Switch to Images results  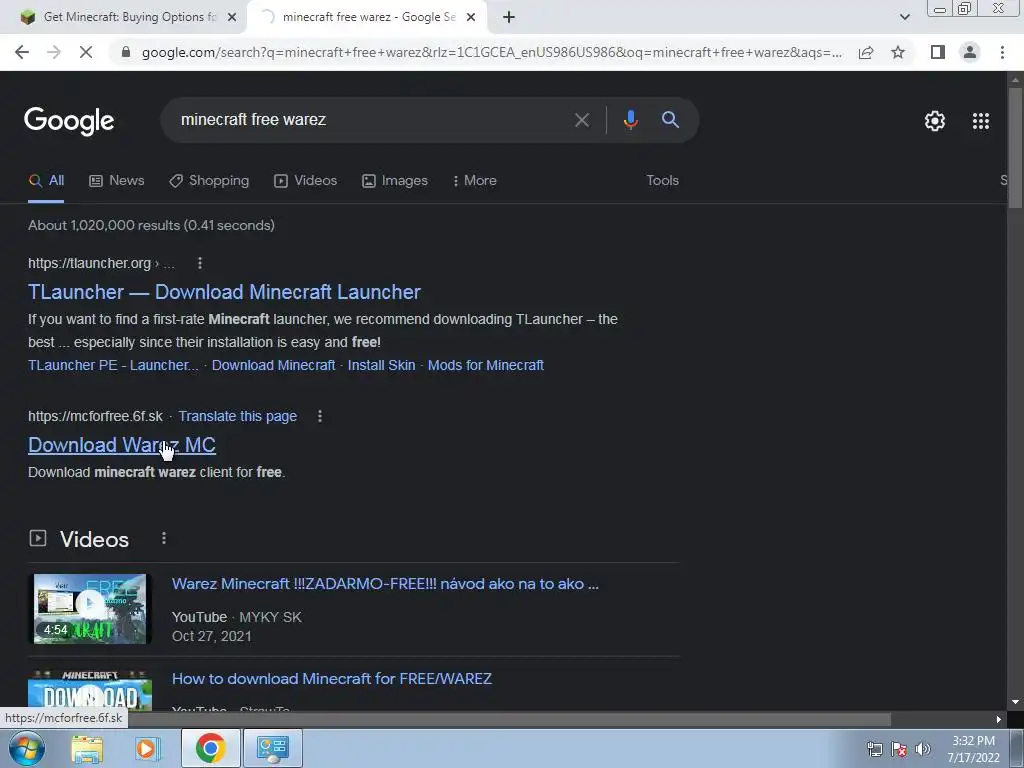click(x=394, y=181)
